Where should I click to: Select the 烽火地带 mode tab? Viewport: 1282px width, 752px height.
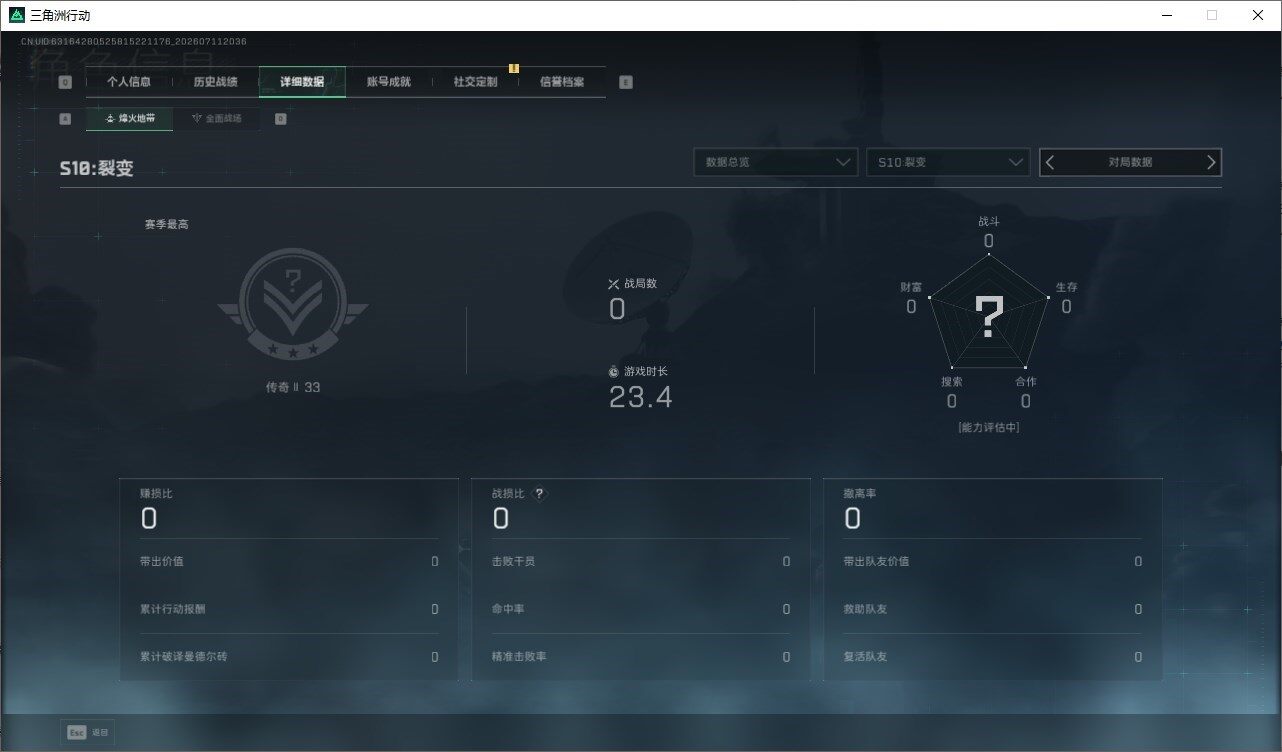(130, 118)
